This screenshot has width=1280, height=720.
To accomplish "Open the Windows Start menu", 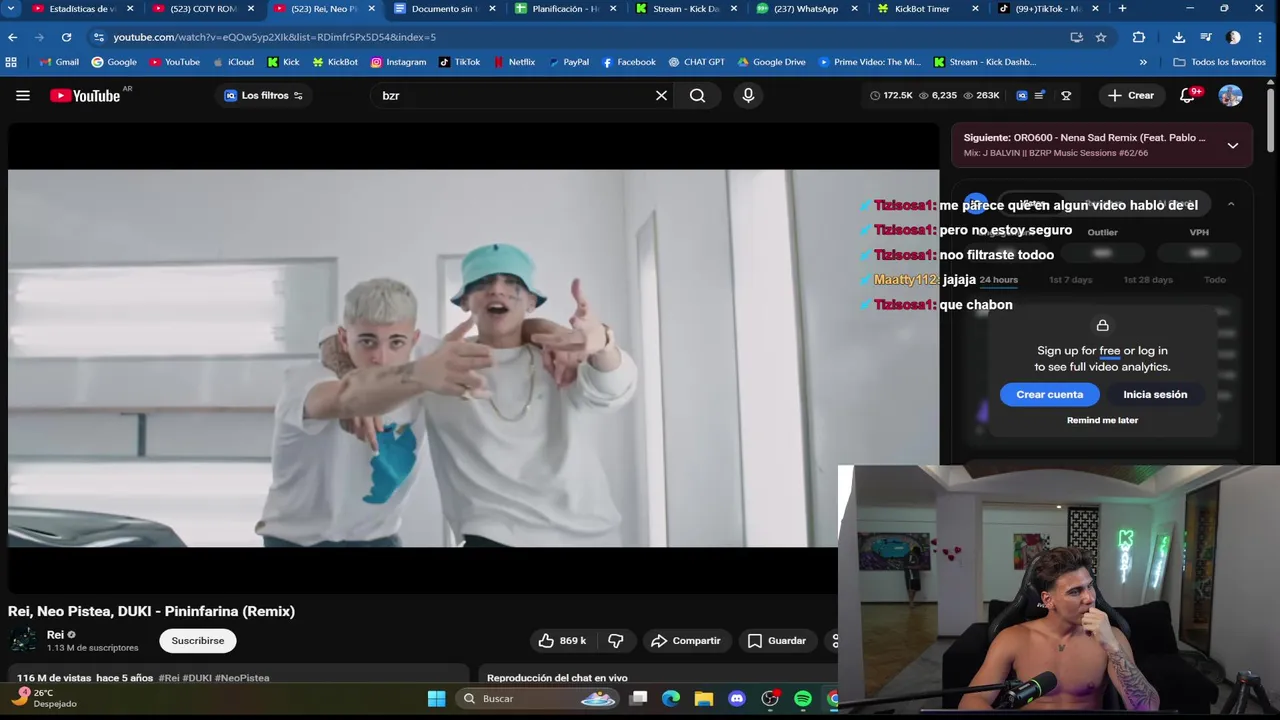I will point(436,699).
